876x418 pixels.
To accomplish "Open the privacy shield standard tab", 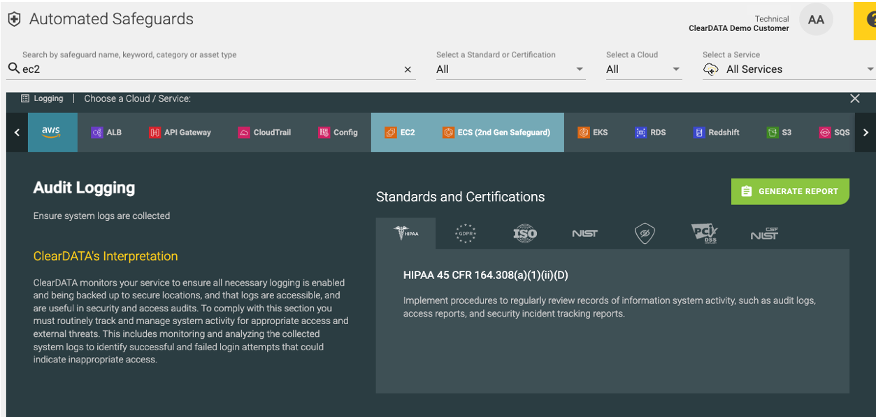I will pyautogui.click(x=645, y=234).
